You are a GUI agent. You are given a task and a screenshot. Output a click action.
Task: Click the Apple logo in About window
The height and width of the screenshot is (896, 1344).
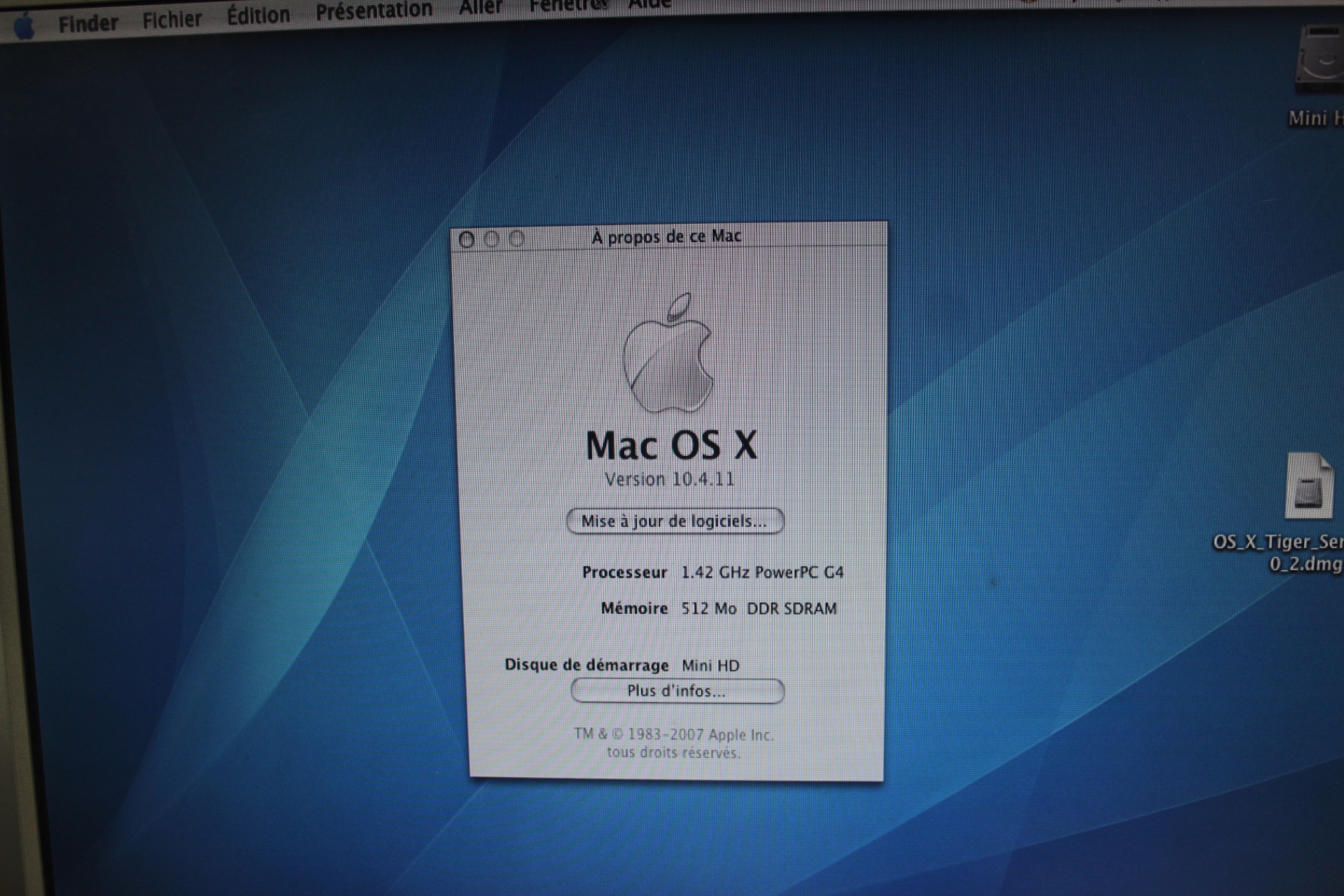click(668, 353)
